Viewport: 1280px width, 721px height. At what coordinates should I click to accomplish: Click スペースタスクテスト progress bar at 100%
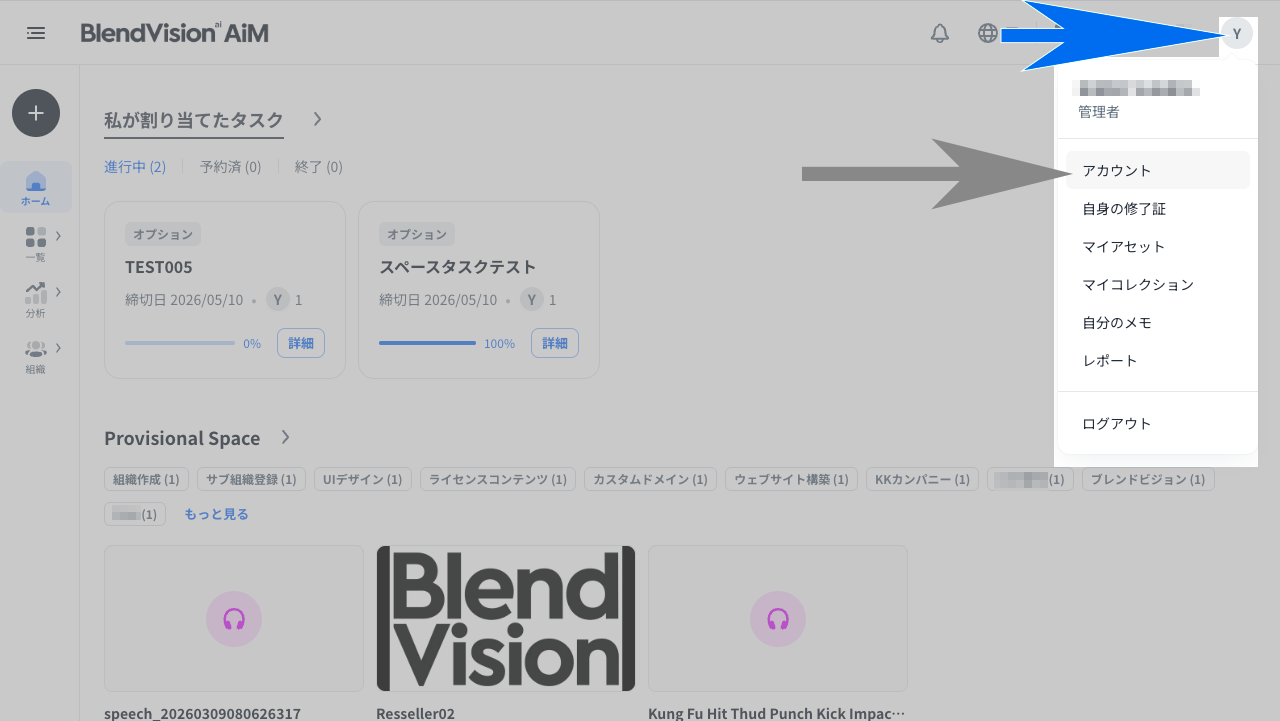(427, 343)
